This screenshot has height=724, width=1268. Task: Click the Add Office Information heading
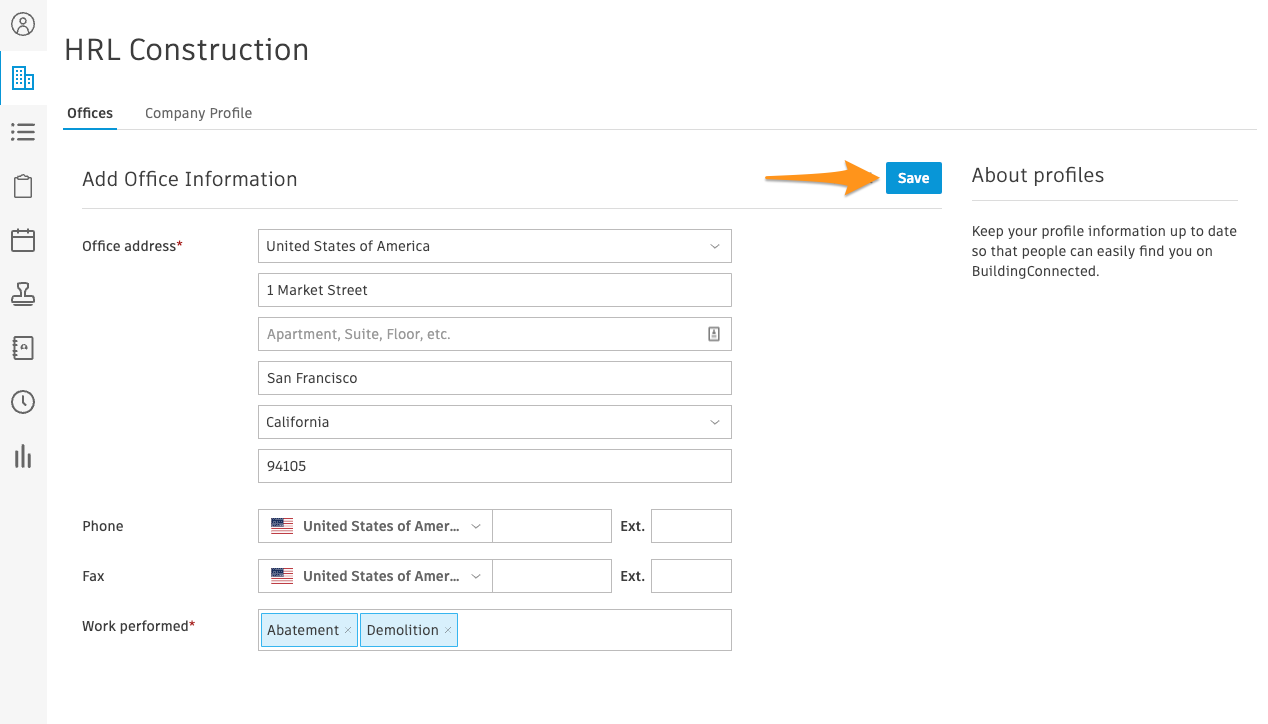(190, 179)
